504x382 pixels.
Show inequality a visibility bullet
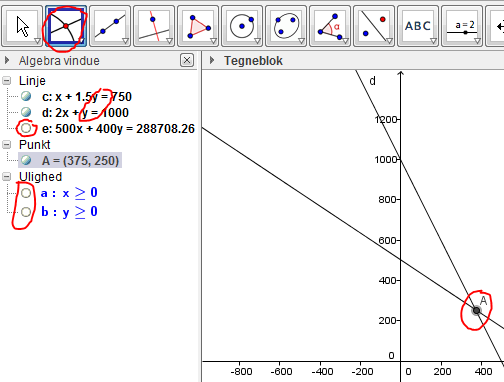point(26,193)
